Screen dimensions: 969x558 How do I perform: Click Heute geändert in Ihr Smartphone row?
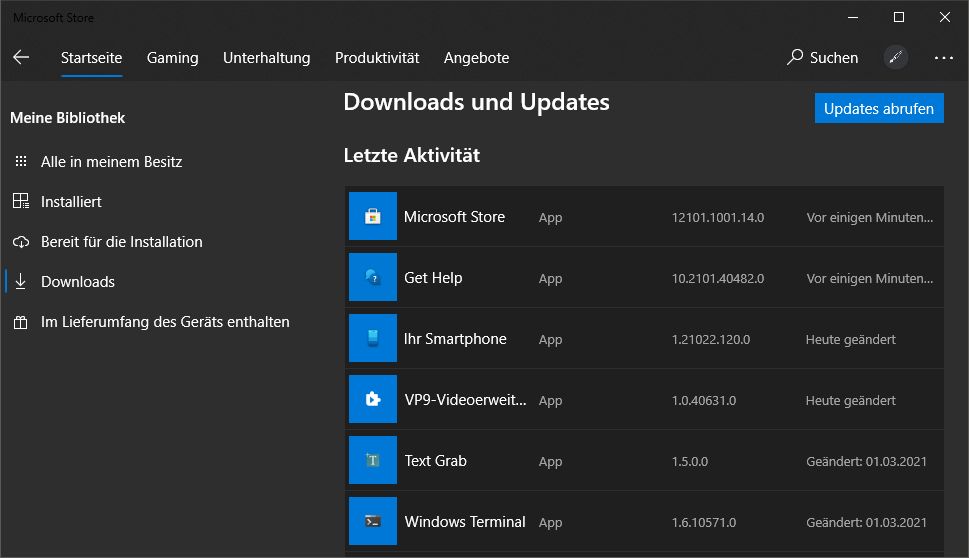(850, 339)
